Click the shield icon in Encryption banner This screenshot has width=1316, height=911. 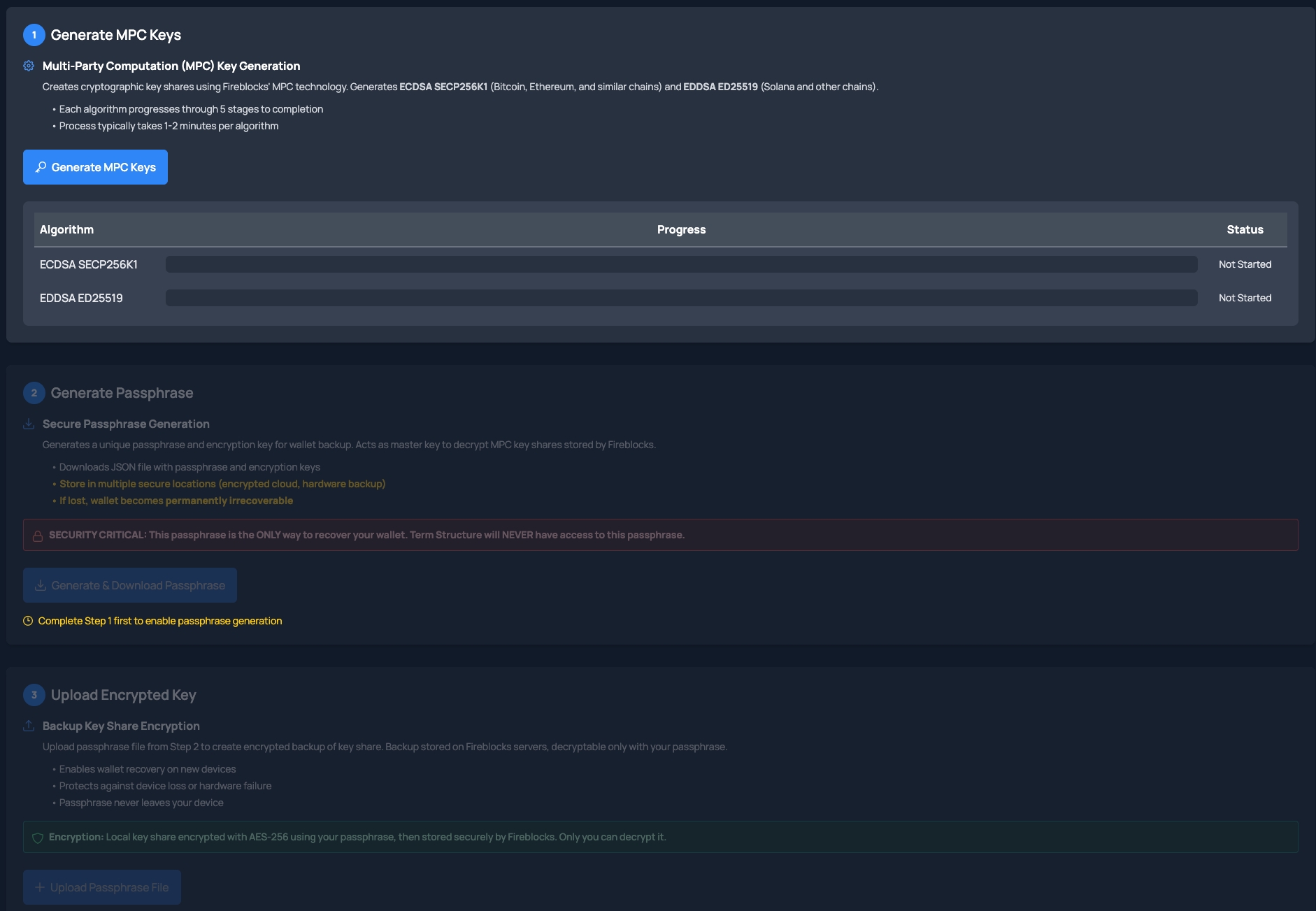click(38, 838)
